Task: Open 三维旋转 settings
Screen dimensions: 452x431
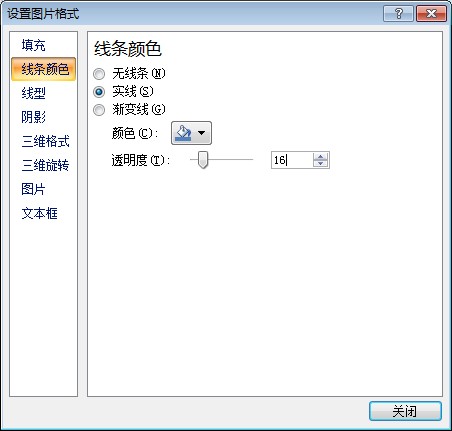Action: click(46, 165)
